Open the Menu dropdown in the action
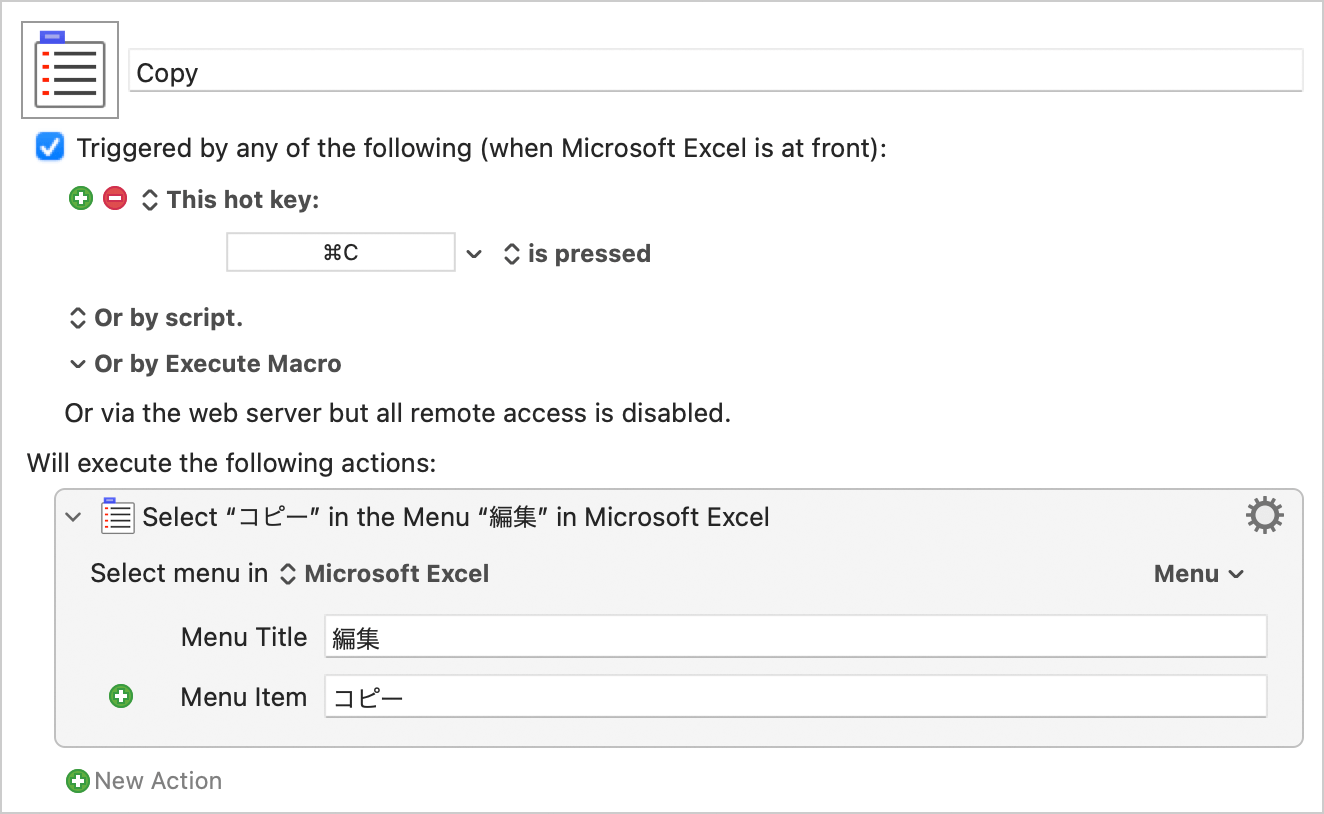Viewport: 1324px width, 814px height. [1198, 574]
